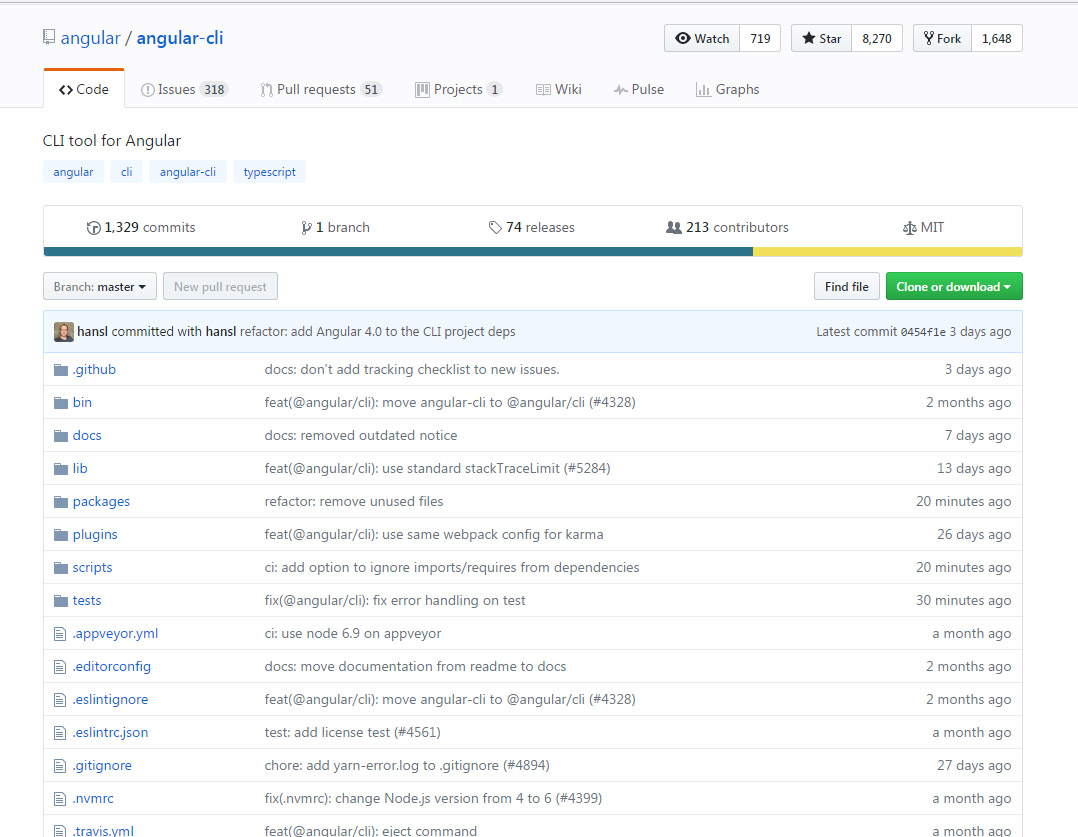Click the repository book icon beside angular
The image size is (1078, 837).
point(49,37)
